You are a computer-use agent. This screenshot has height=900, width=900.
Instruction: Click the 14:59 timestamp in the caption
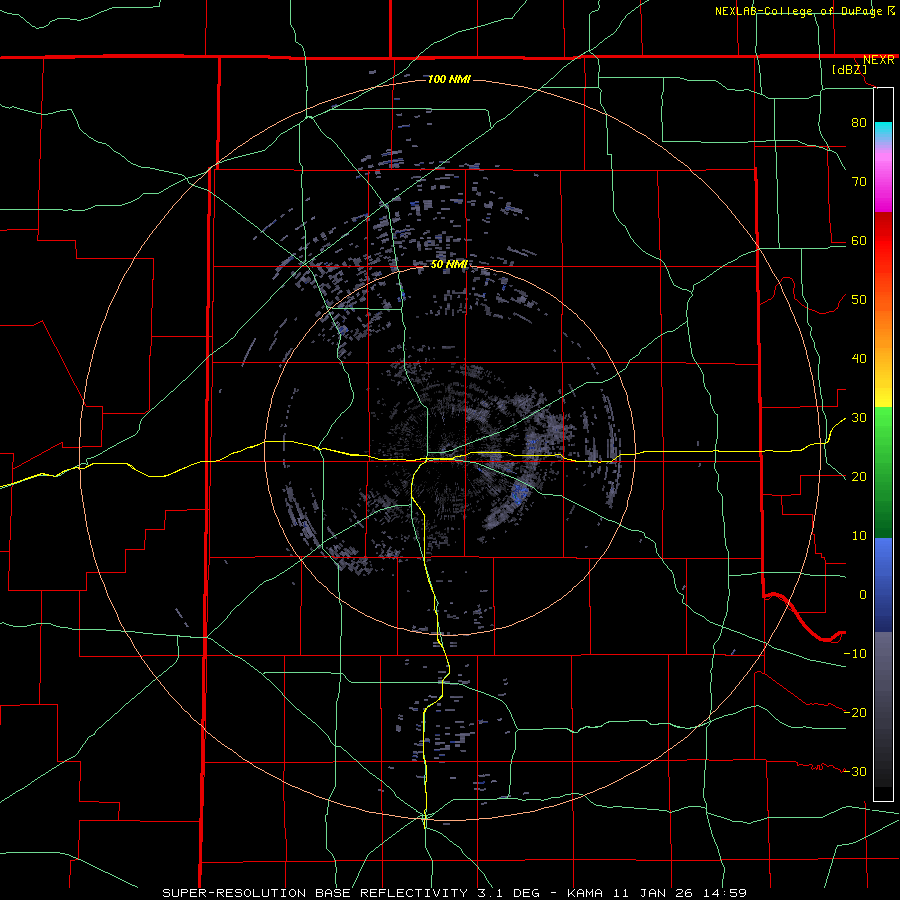725,893
